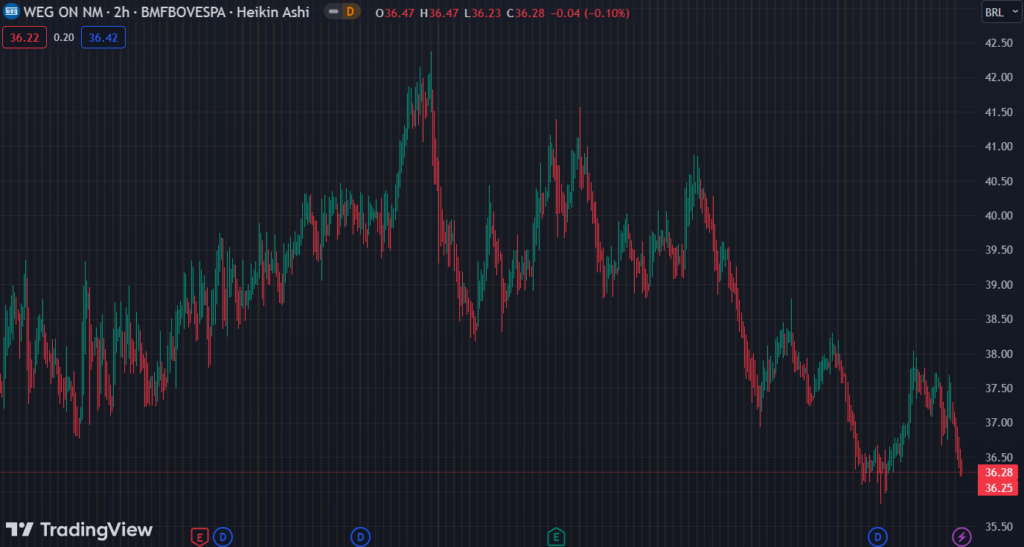The height and width of the screenshot is (547, 1024).
Task: Click the change value −0.04 (−0.10%)
Action: pyautogui.click(x=590, y=13)
